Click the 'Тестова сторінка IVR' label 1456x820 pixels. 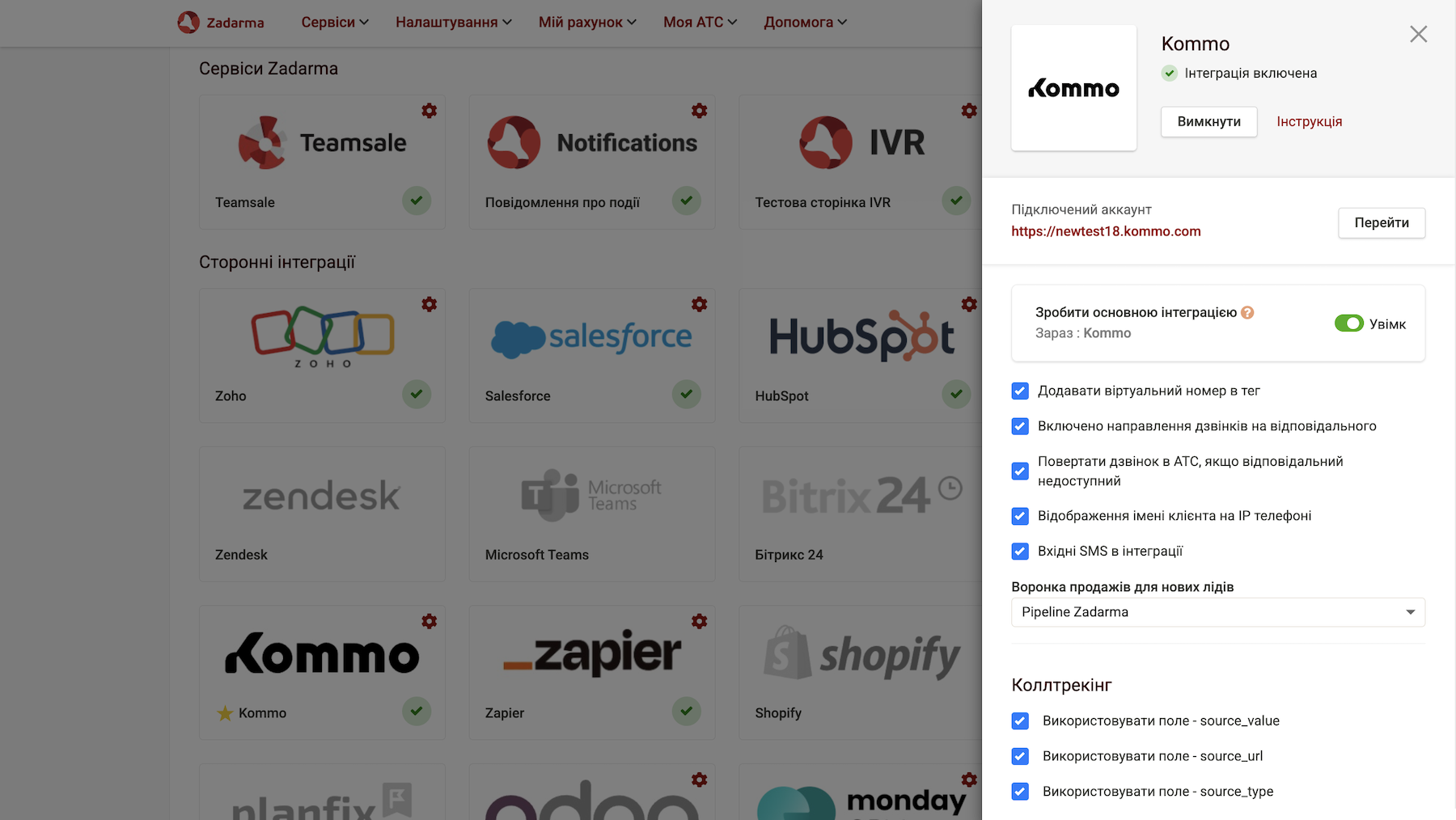[823, 202]
